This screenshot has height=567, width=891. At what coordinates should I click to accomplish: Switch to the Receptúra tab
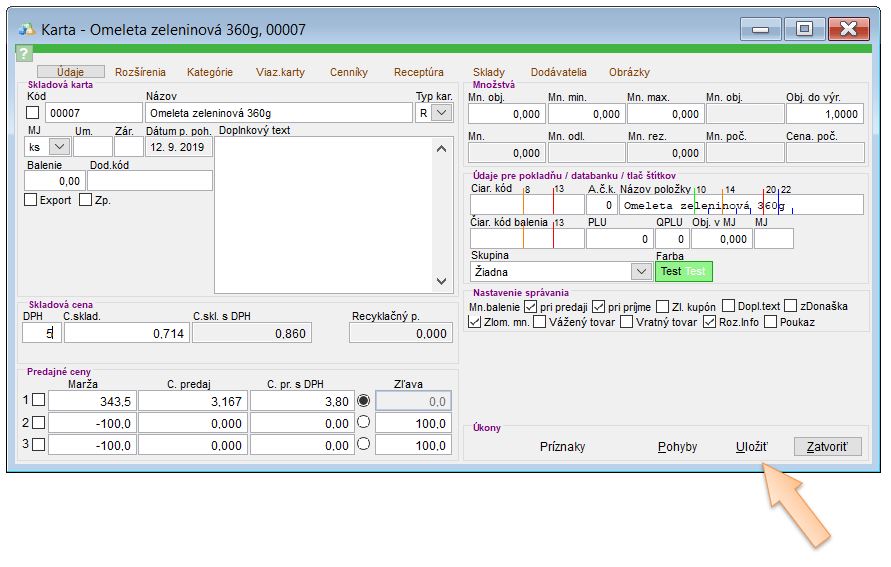tap(418, 72)
